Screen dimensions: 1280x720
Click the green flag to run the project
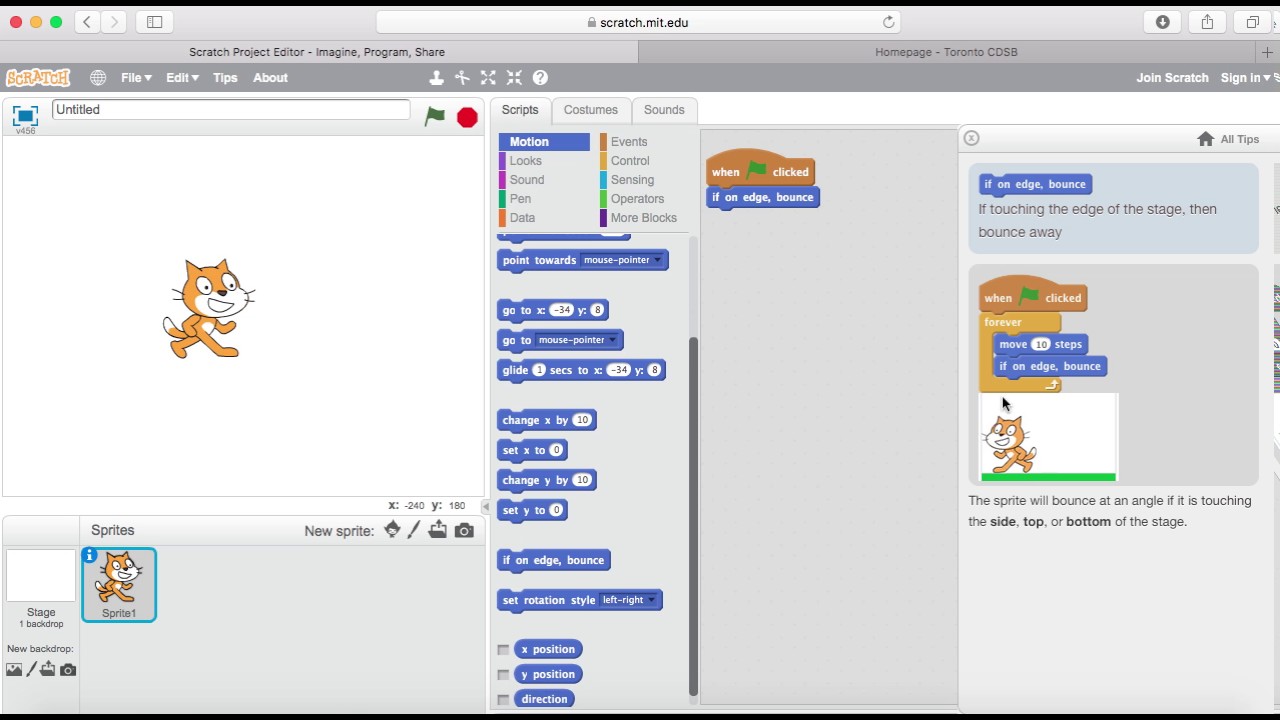tap(435, 116)
